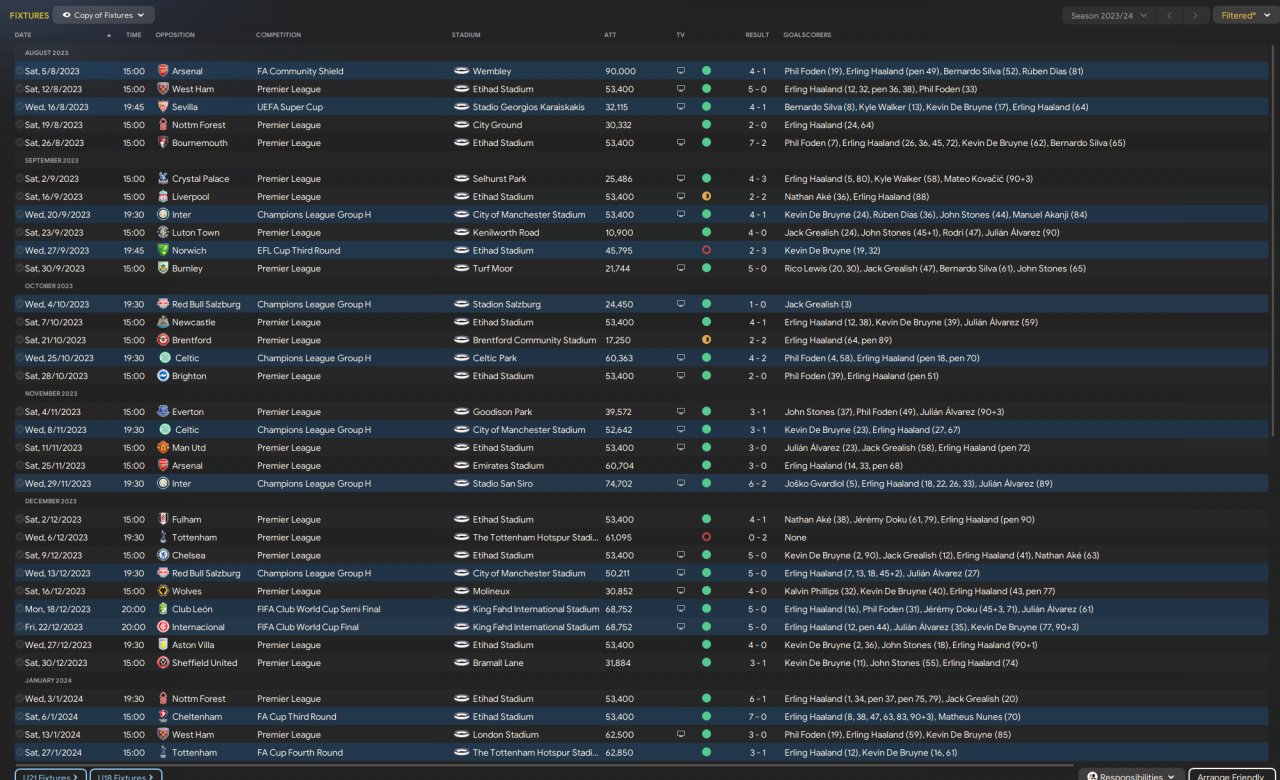This screenshot has height=780, width=1280.
Task: Sort by the Time column header
Action: pyautogui.click(x=133, y=35)
